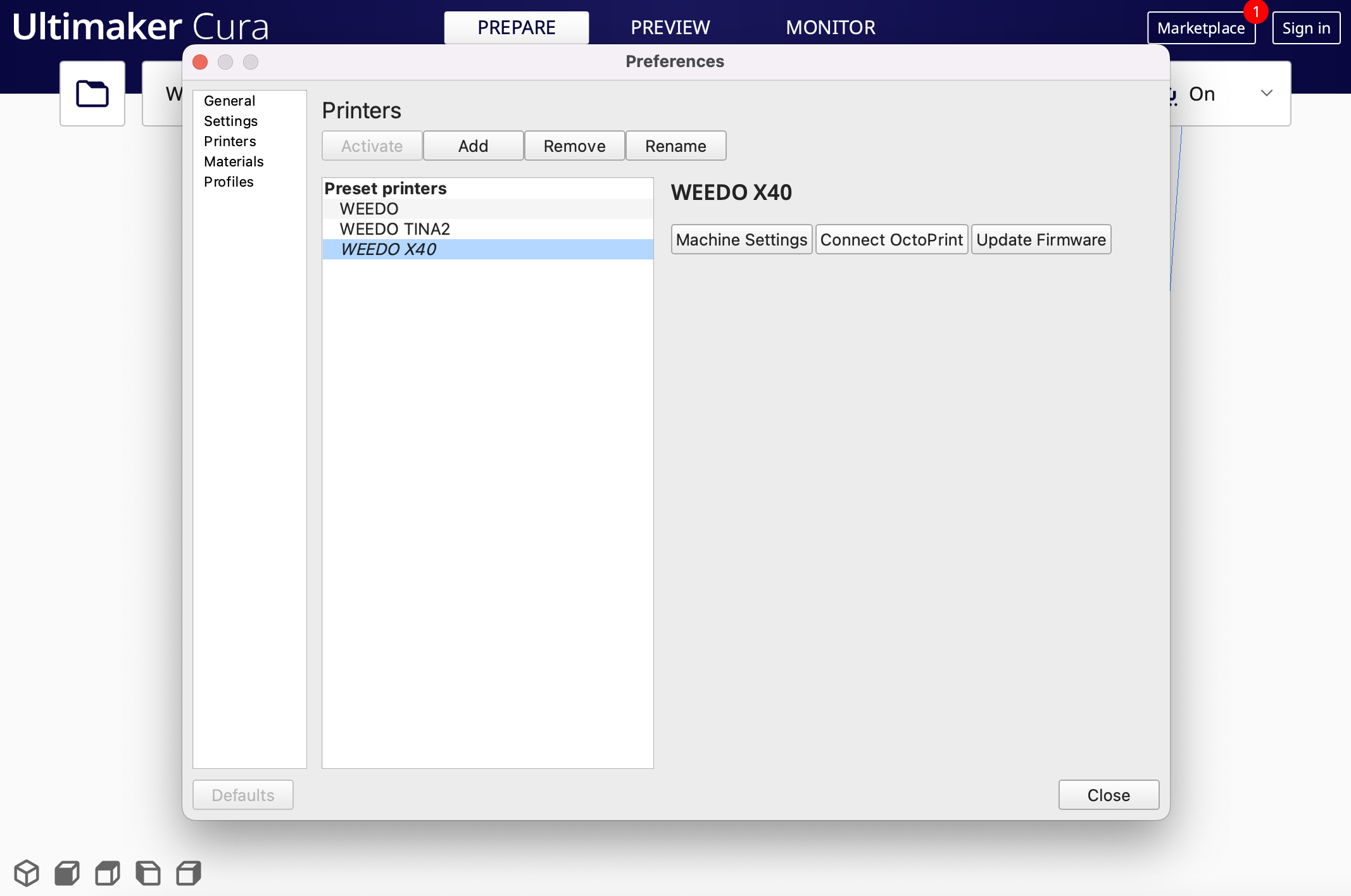Image resolution: width=1351 pixels, height=896 pixels.
Task: Click Connect OctoPrint button
Action: coord(891,240)
